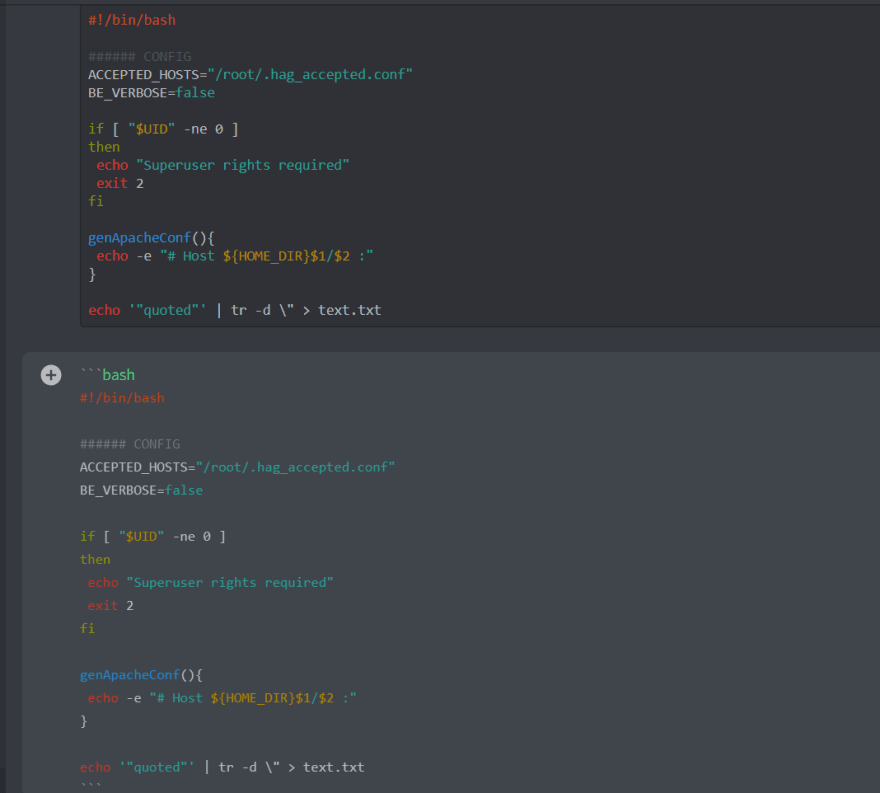Screen dimensions: 880x793
Task: Click 'exit 2' in the message draft
Action: click(111, 606)
